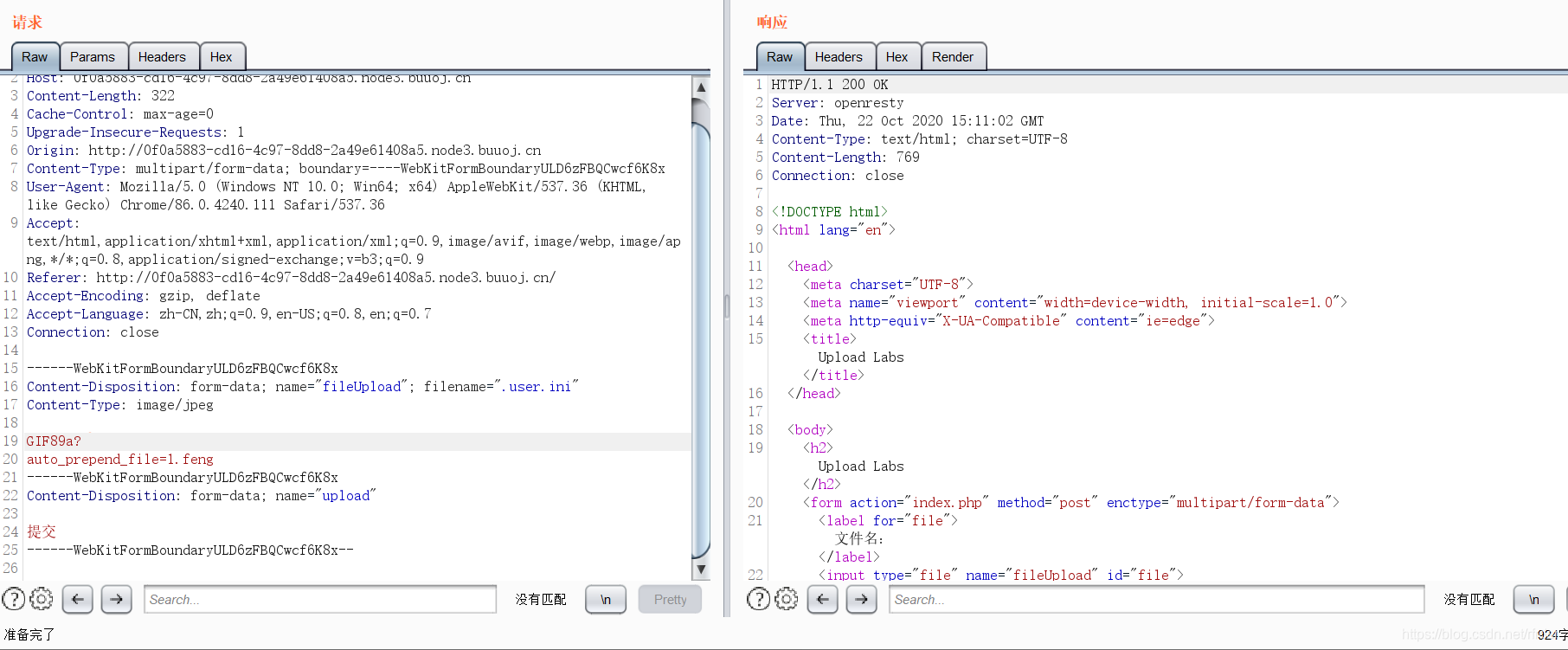
Task: Go to next match in response search
Action: tap(861, 599)
